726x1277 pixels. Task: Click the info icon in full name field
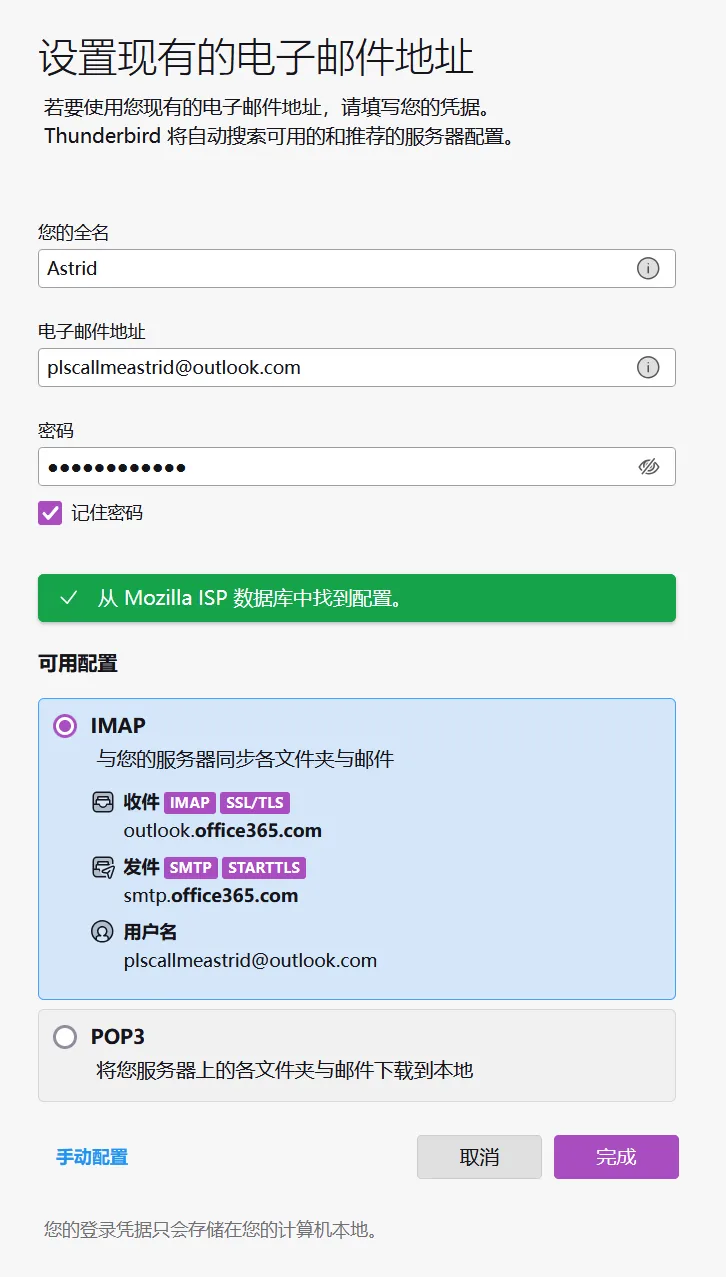tap(648, 268)
